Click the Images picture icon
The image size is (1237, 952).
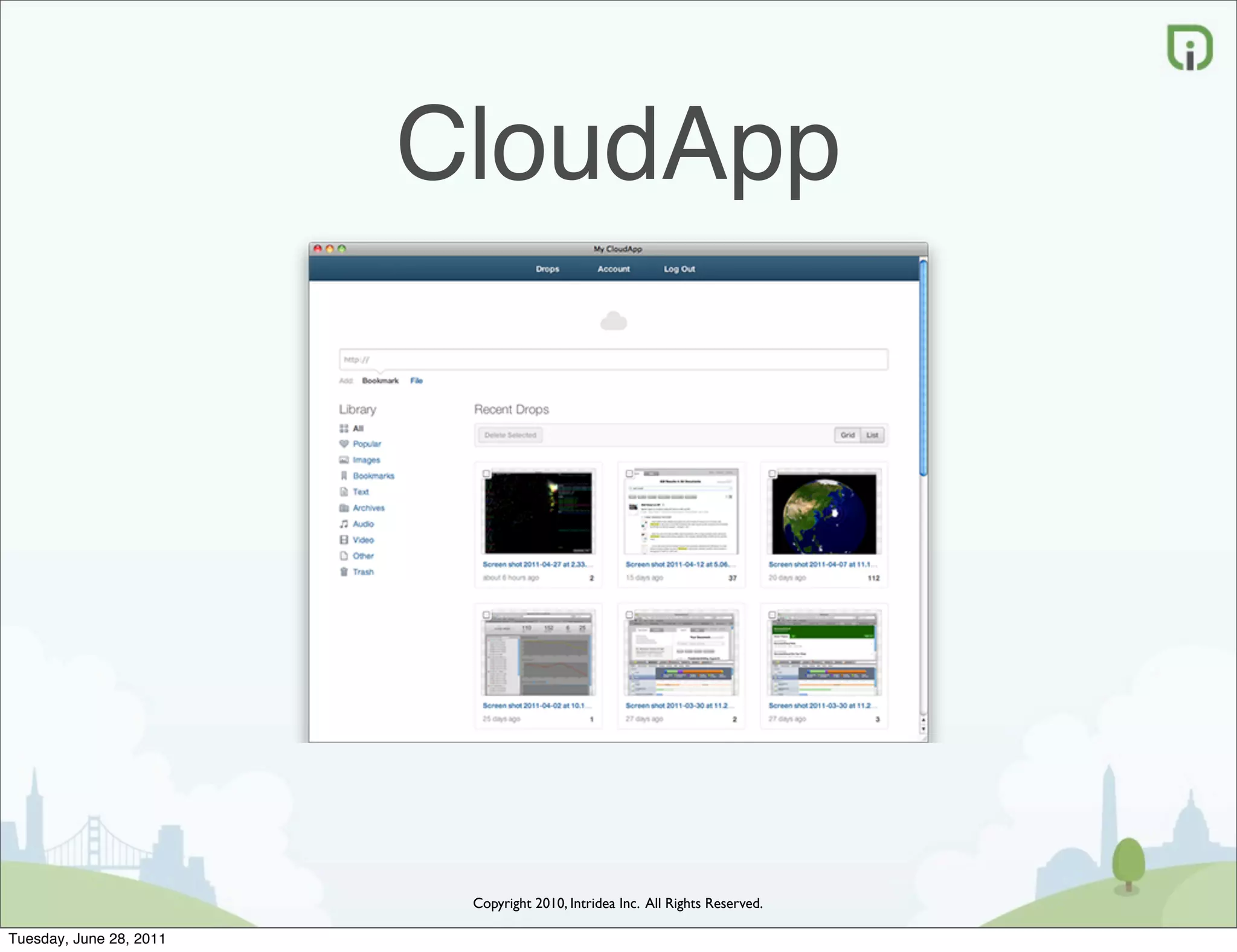pyautogui.click(x=344, y=460)
